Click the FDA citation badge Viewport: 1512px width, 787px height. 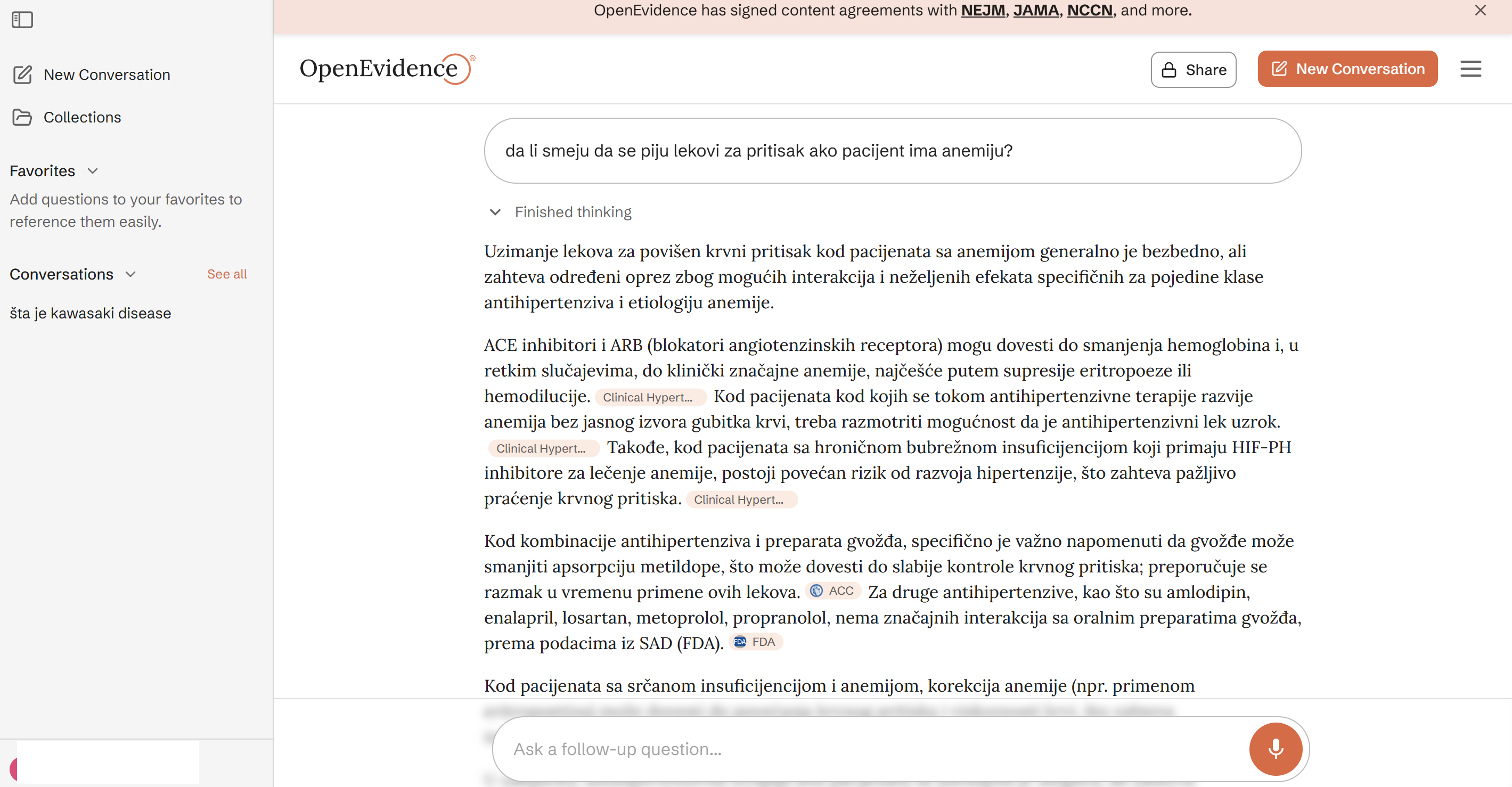(x=756, y=642)
